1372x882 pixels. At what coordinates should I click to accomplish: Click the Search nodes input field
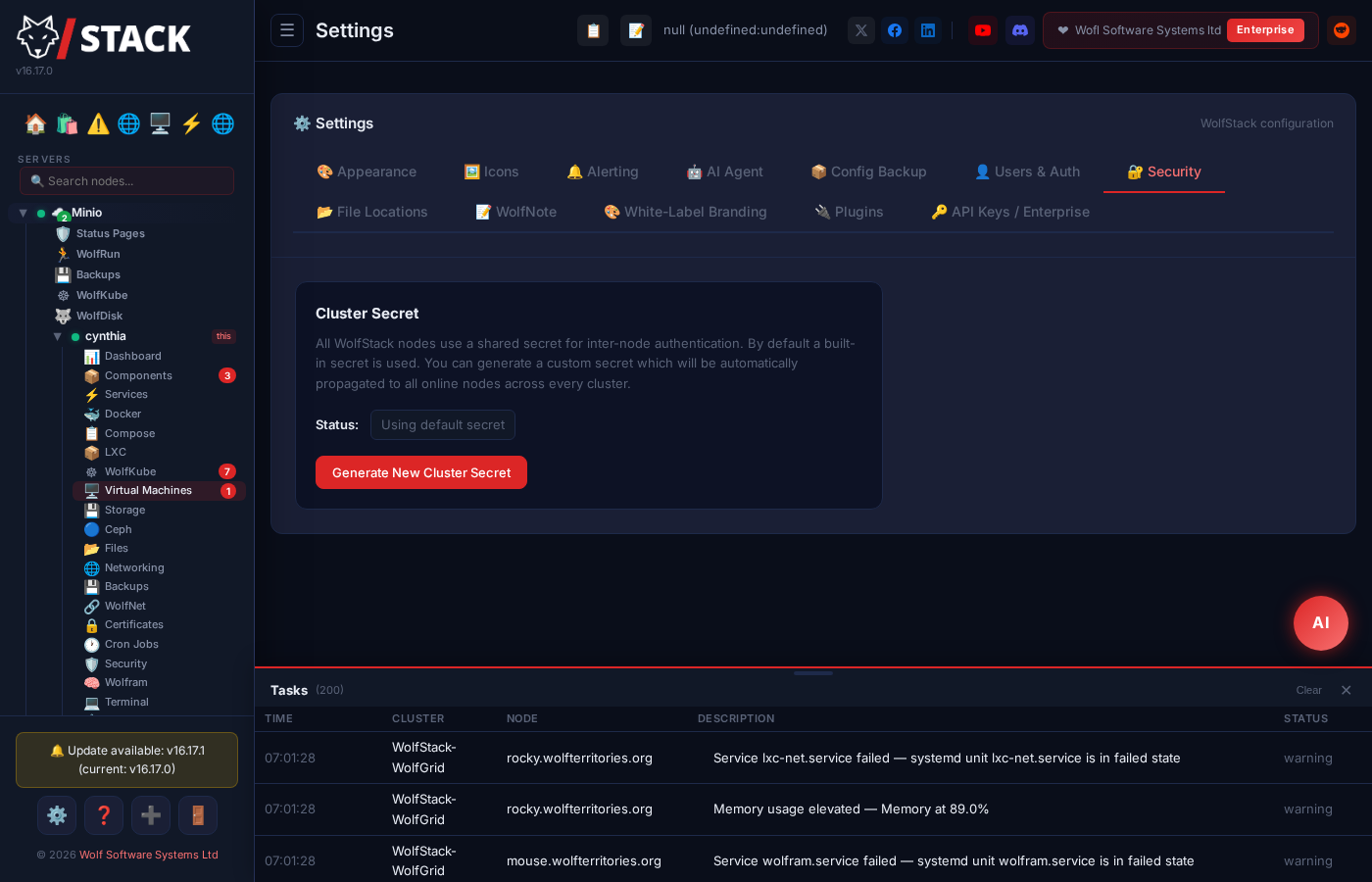(127, 180)
